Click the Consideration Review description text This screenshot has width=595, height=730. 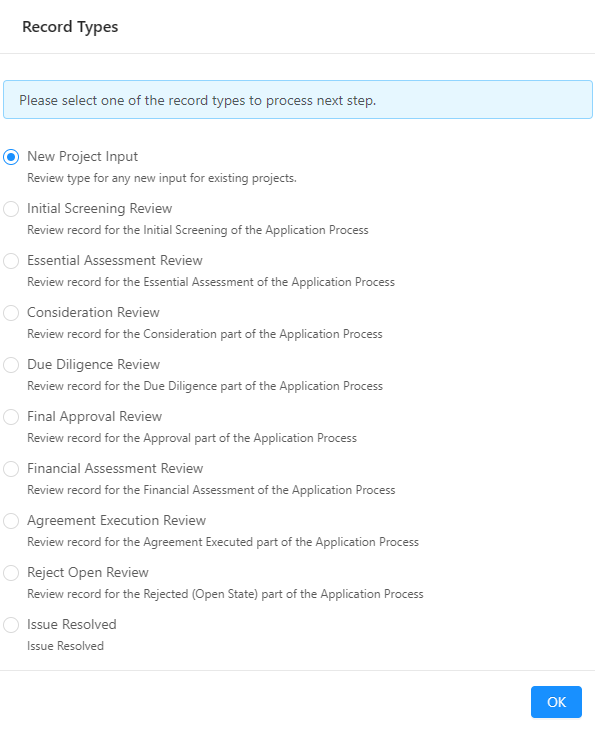point(205,334)
